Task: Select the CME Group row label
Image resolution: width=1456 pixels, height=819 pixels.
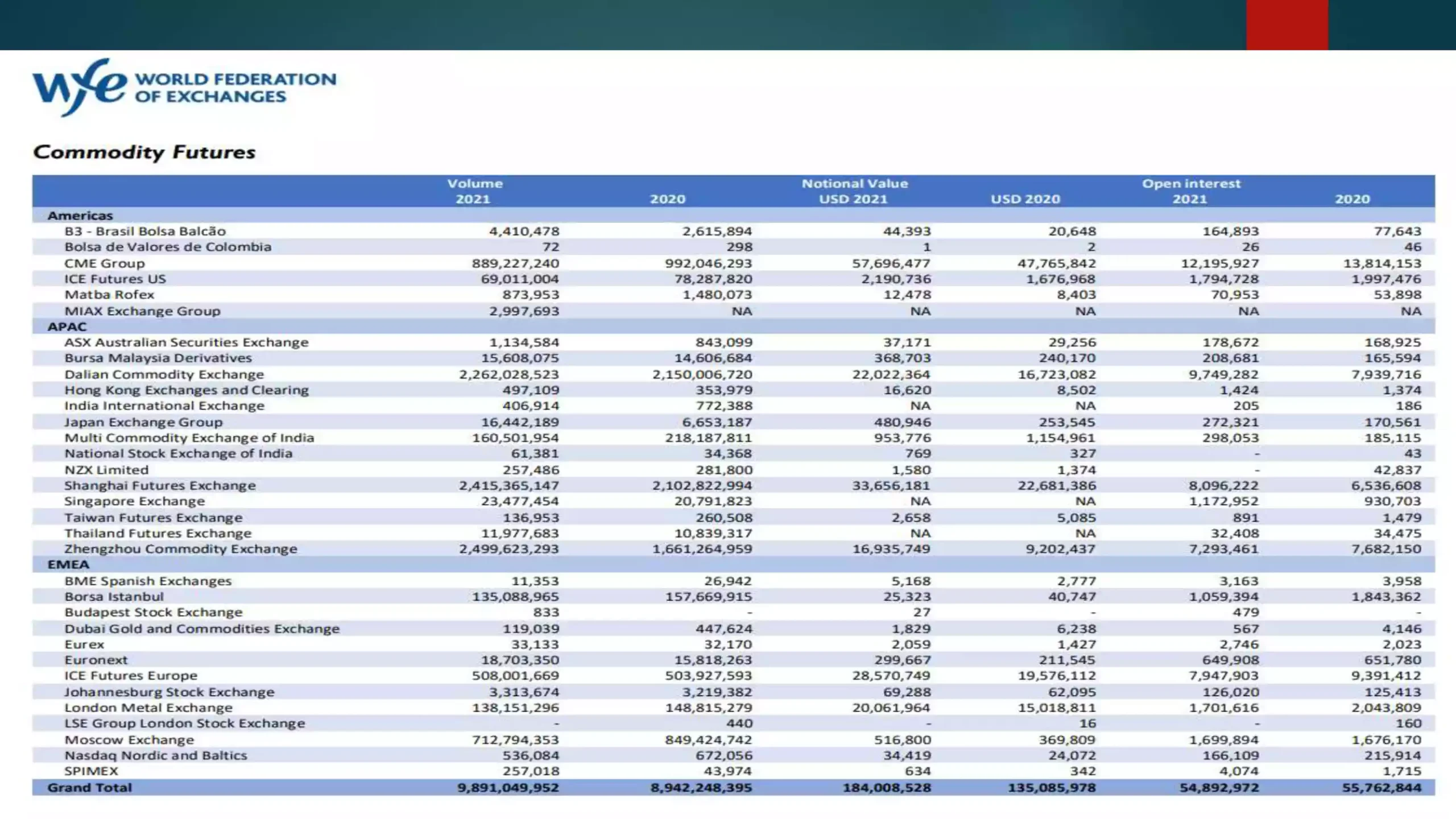Action: pos(105,263)
